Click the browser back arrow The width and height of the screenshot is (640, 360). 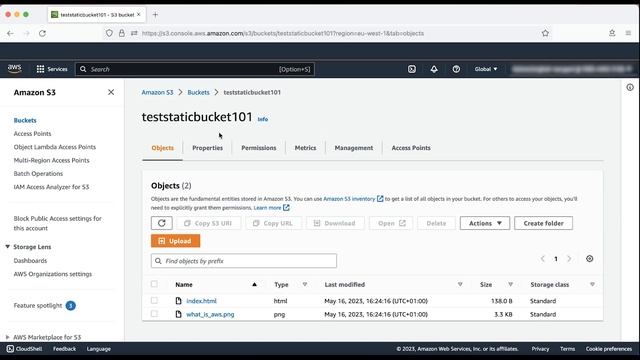coord(10,33)
